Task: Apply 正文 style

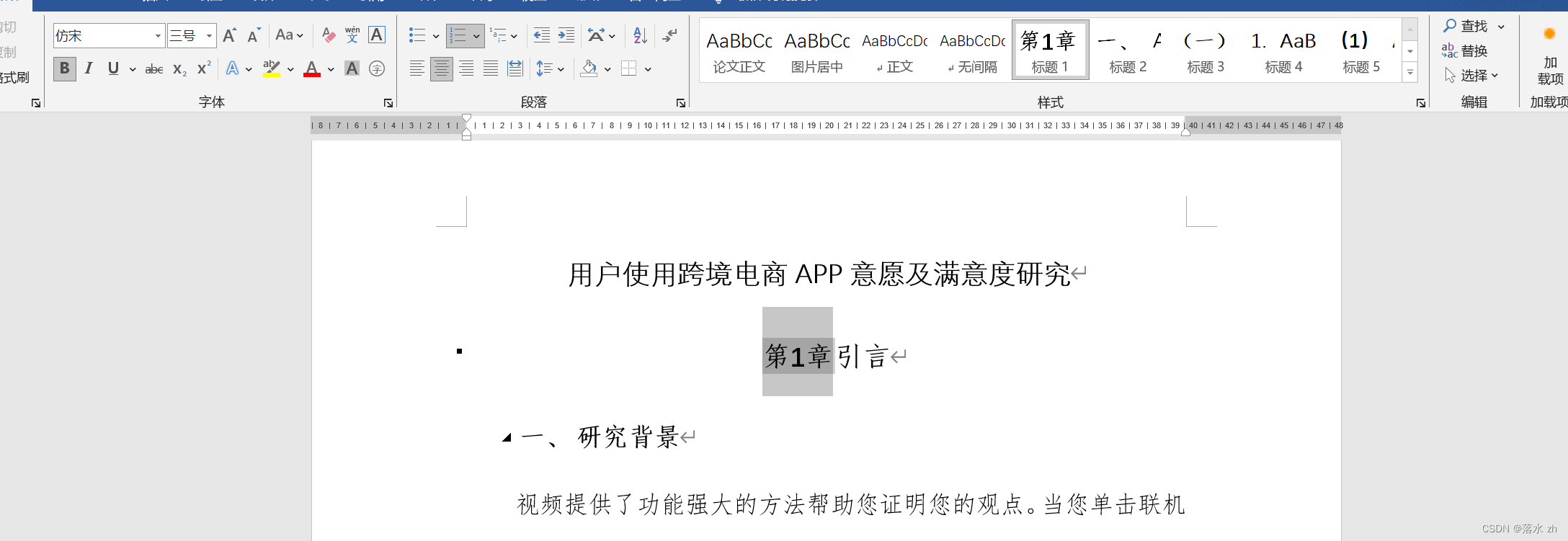Action: coord(895,50)
